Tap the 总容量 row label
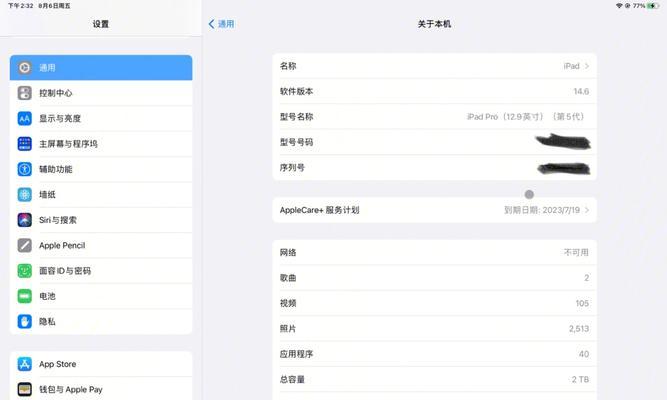This screenshot has width=667, height=400. tap(292, 379)
